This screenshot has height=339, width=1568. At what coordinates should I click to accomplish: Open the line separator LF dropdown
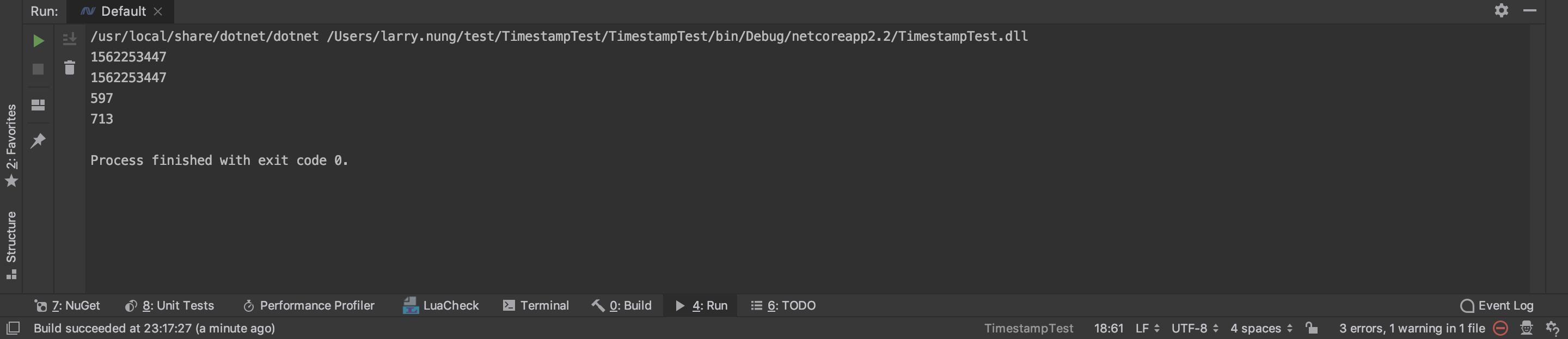1147,328
